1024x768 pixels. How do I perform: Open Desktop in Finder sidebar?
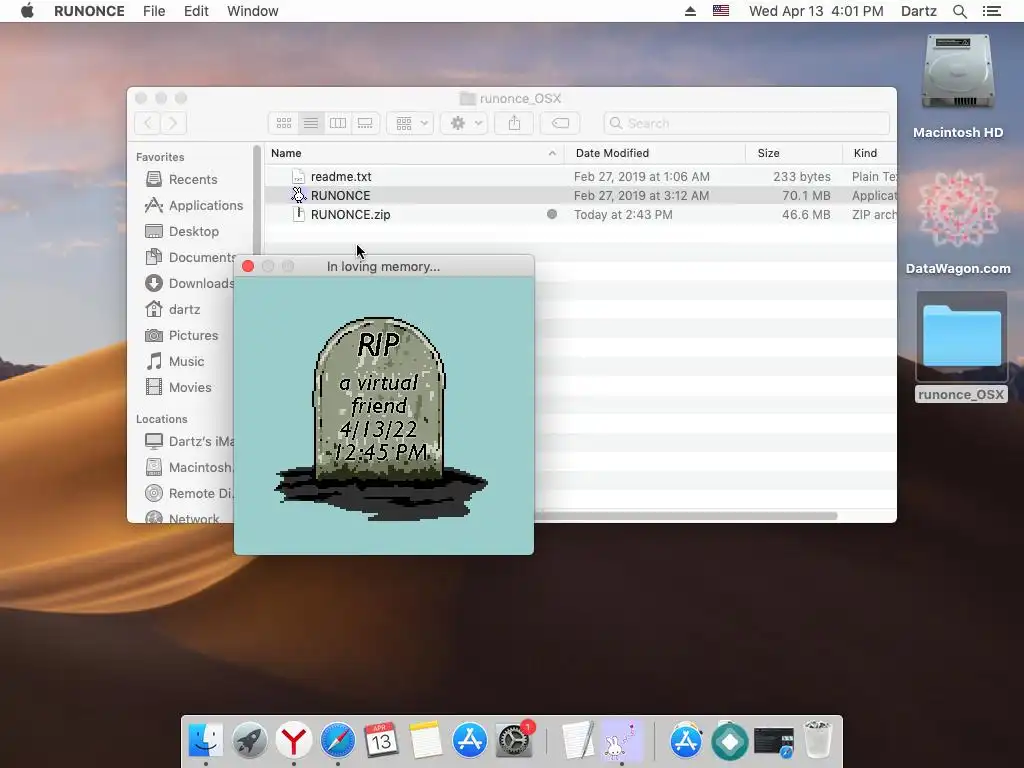point(193,231)
